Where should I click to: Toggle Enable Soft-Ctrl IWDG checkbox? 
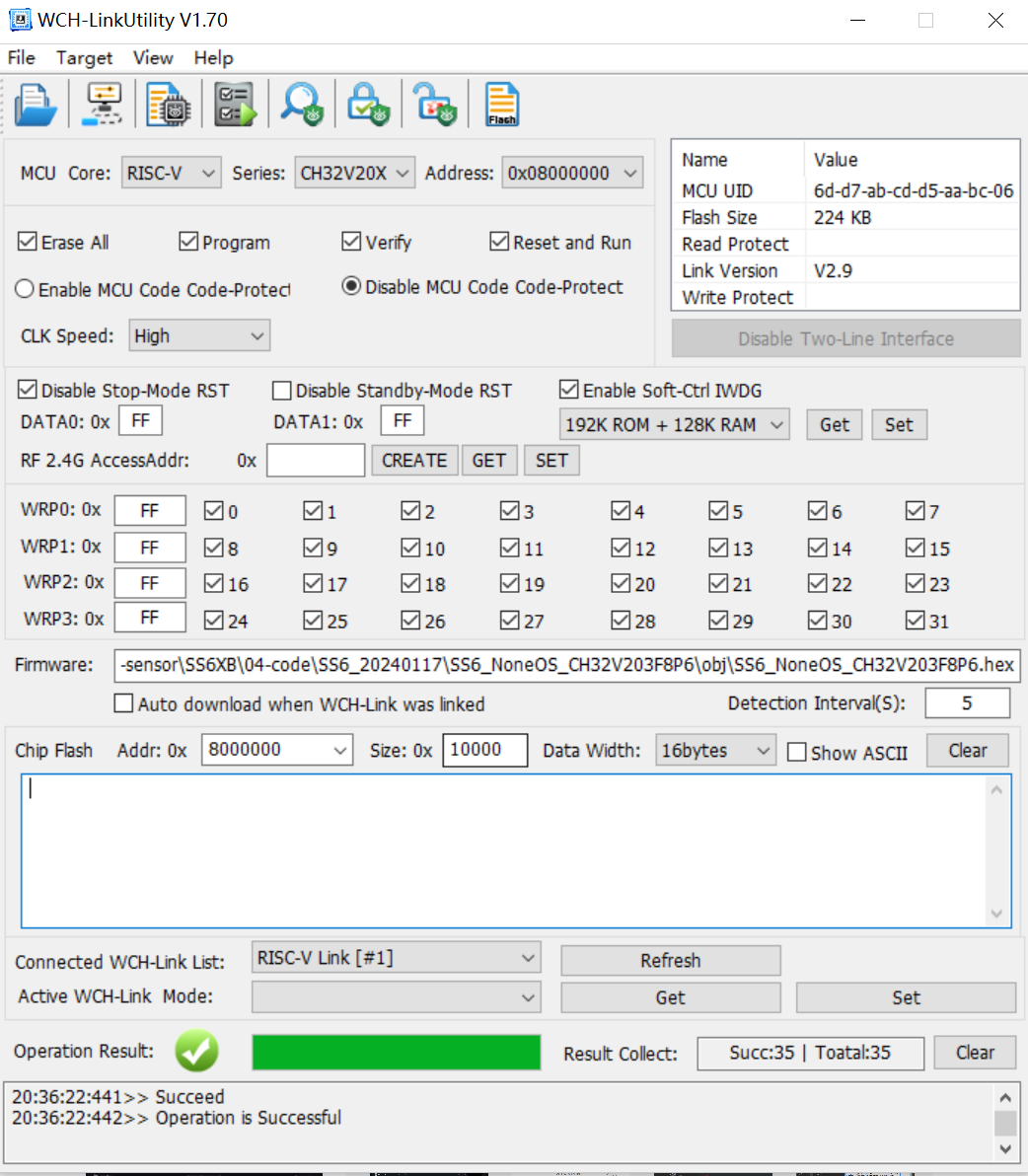pos(569,390)
